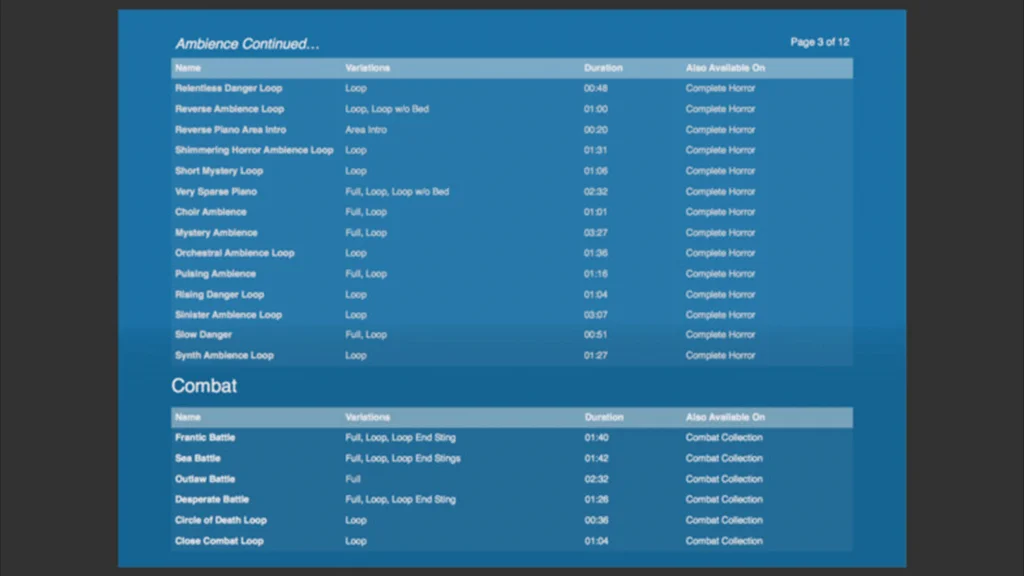Select the 'Mystery Ambience' track name
Viewport: 1024px width, 576px height.
pyautogui.click(x=216, y=233)
